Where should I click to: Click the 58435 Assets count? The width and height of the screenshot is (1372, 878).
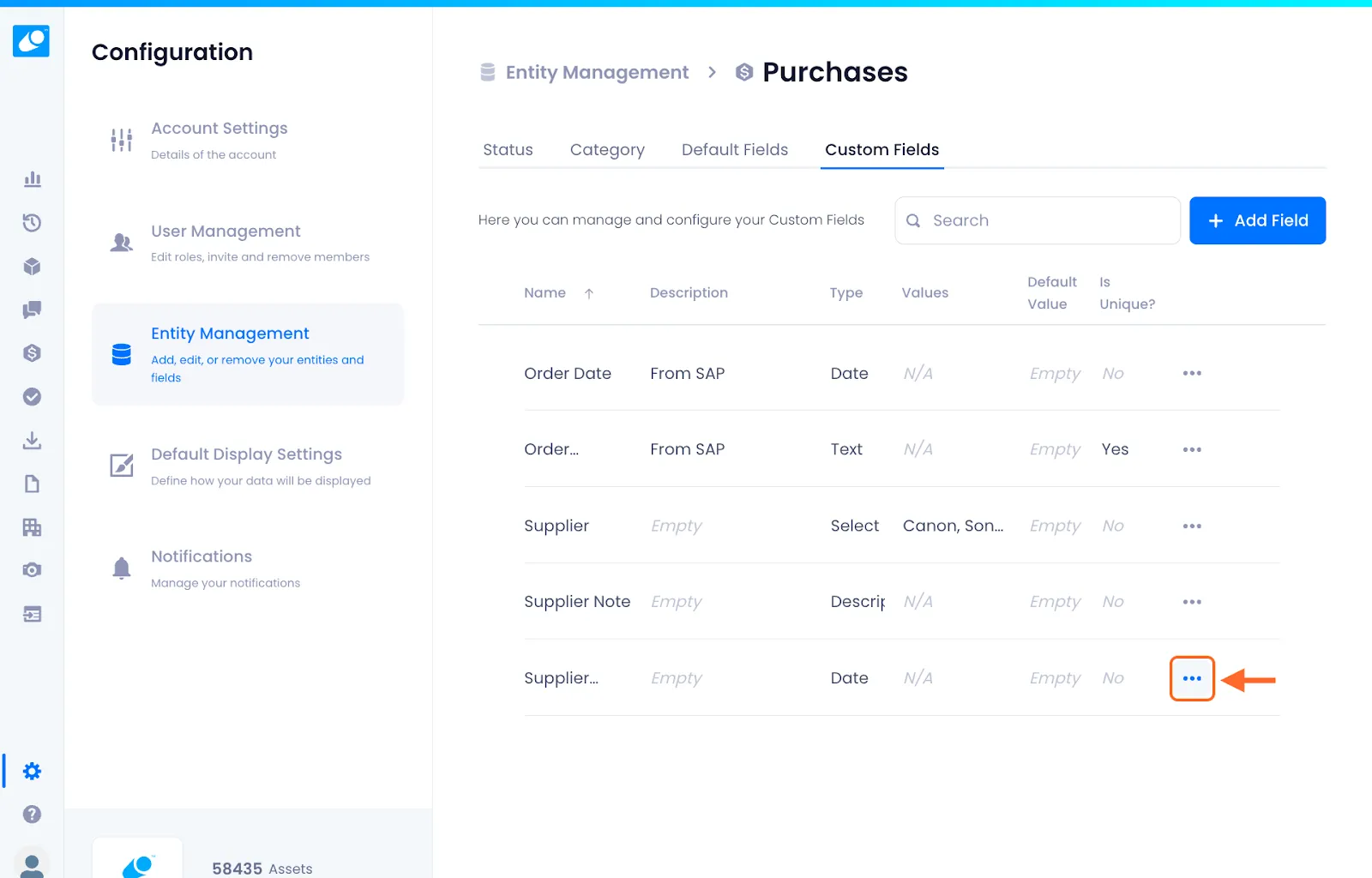click(262, 869)
